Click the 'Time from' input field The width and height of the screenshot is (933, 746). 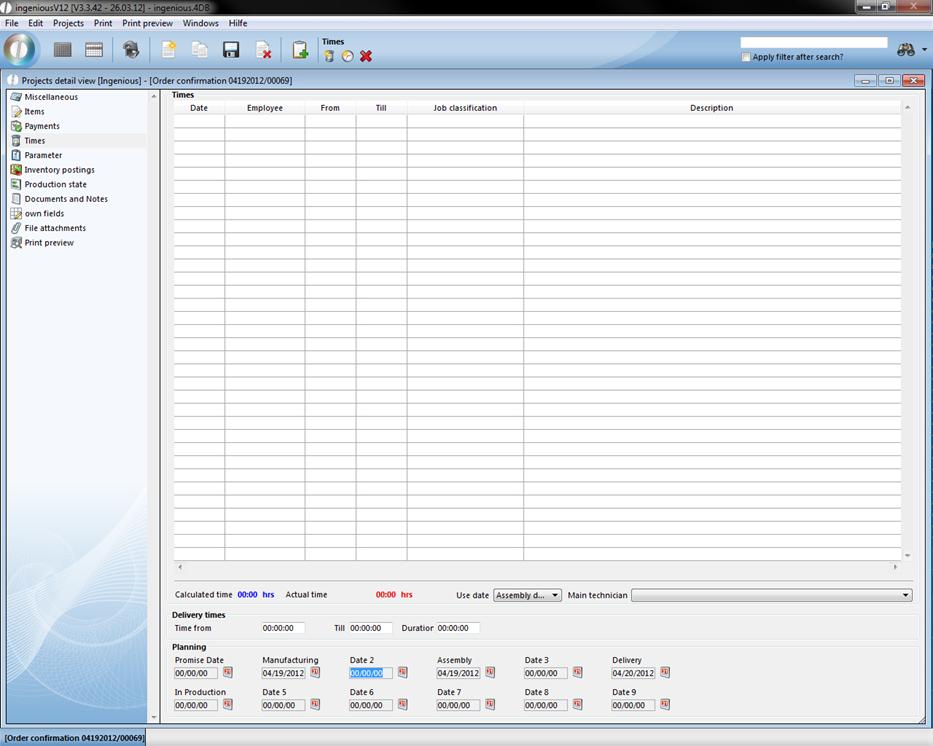coord(283,628)
